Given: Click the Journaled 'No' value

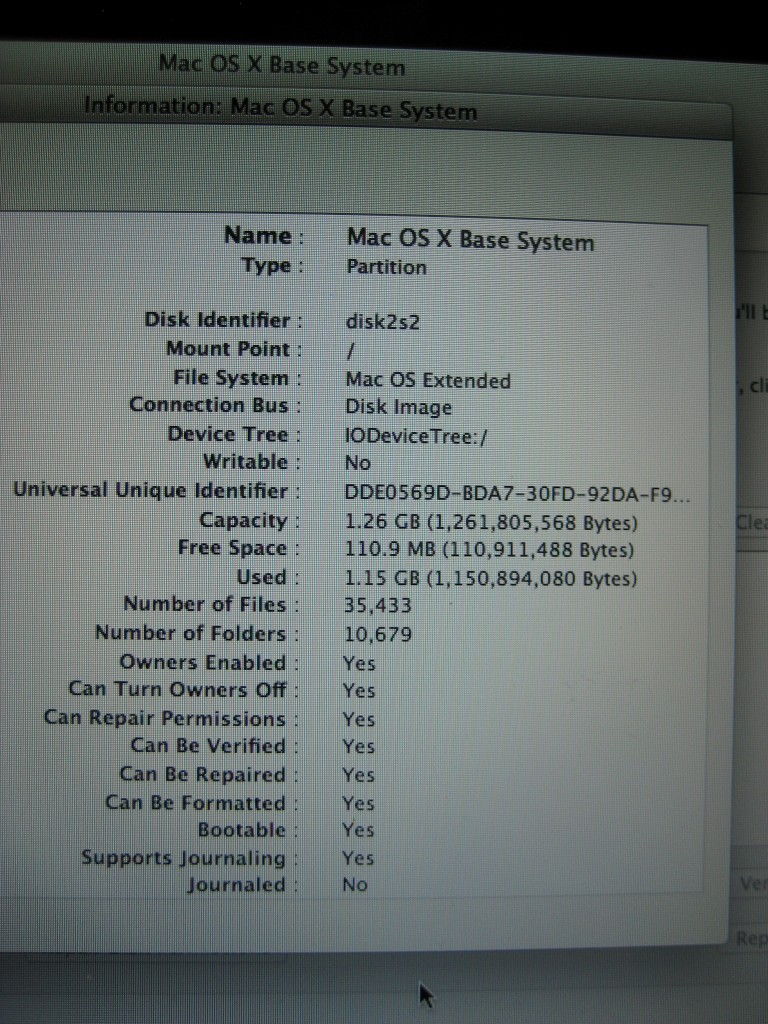Looking at the screenshot, I should (x=355, y=885).
